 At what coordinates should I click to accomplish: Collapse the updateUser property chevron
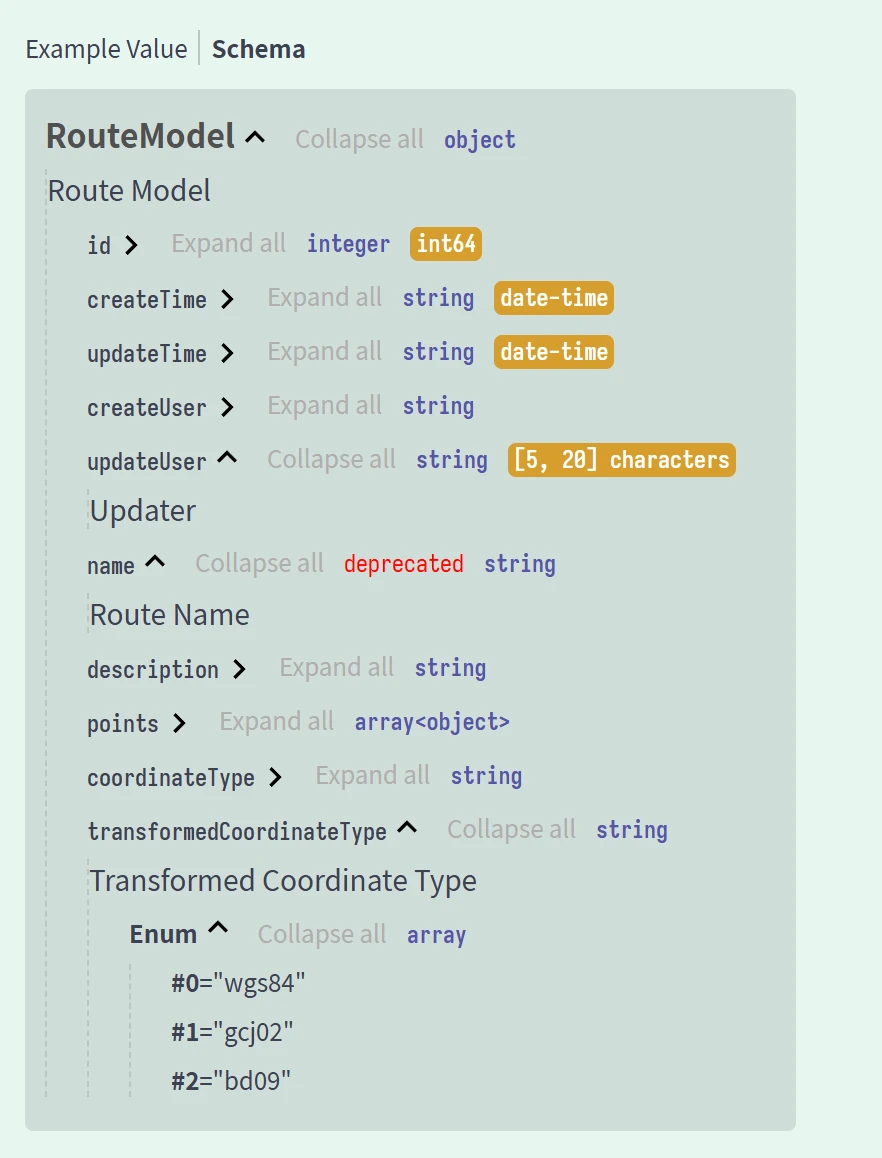(x=227, y=459)
